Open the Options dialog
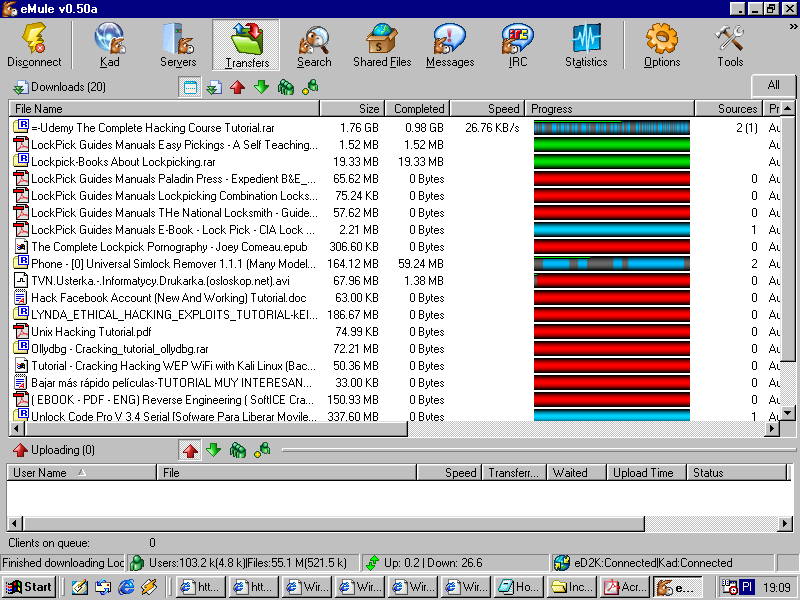 (662, 46)
